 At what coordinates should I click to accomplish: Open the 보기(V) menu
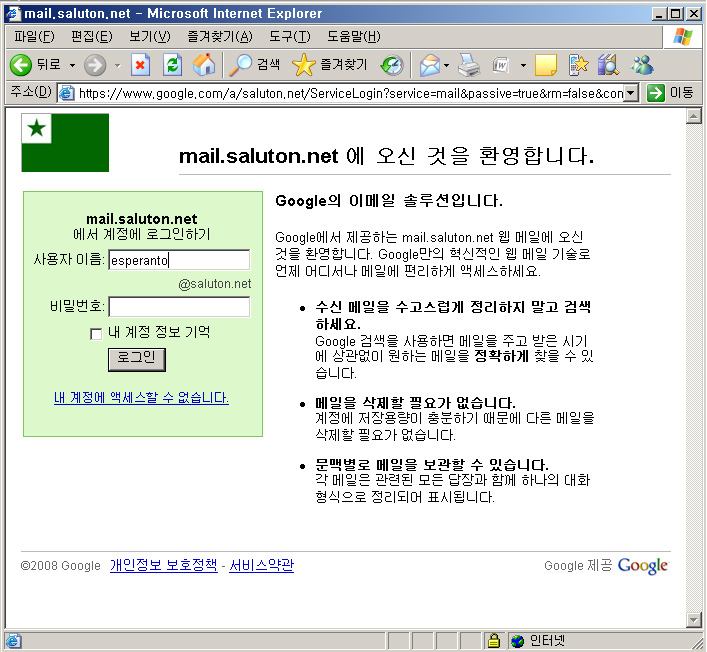150,36
